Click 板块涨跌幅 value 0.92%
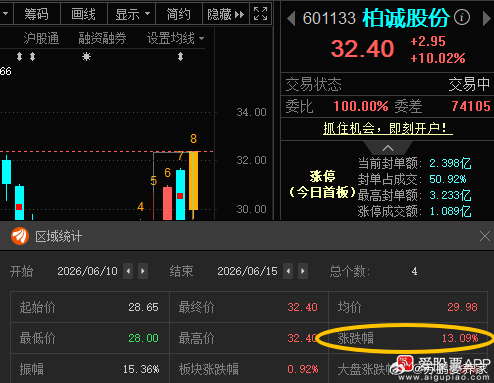494x383 pixels. coord(303,369)
